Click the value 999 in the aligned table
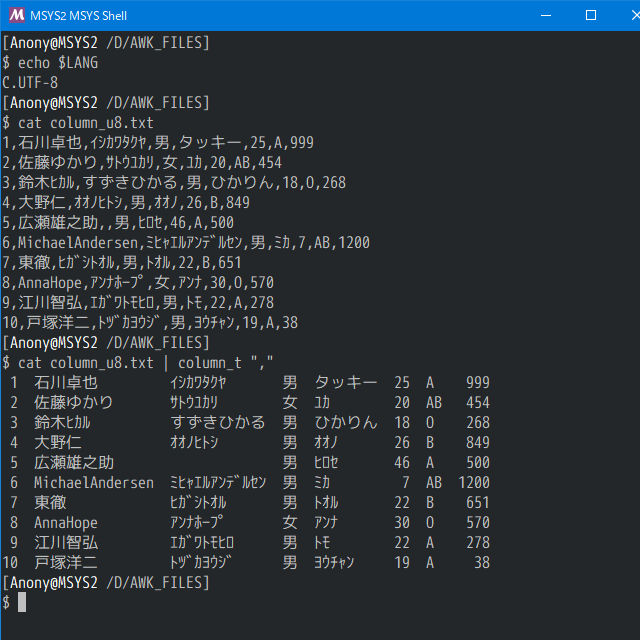This screenshot has width=640, height=640. coord(478,382)
